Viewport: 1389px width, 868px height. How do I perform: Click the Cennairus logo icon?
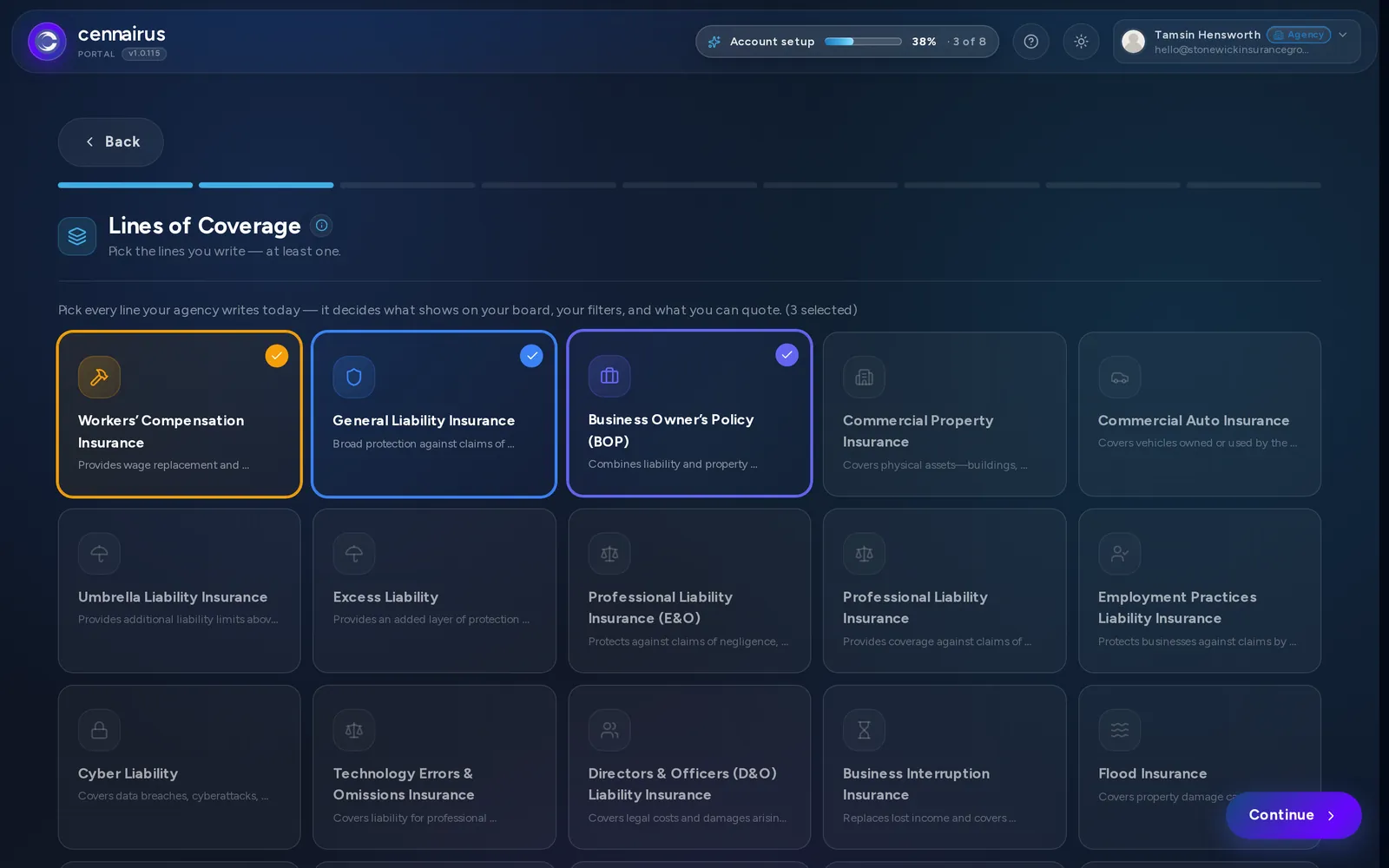pyautogui.click(x=47, y=42)
